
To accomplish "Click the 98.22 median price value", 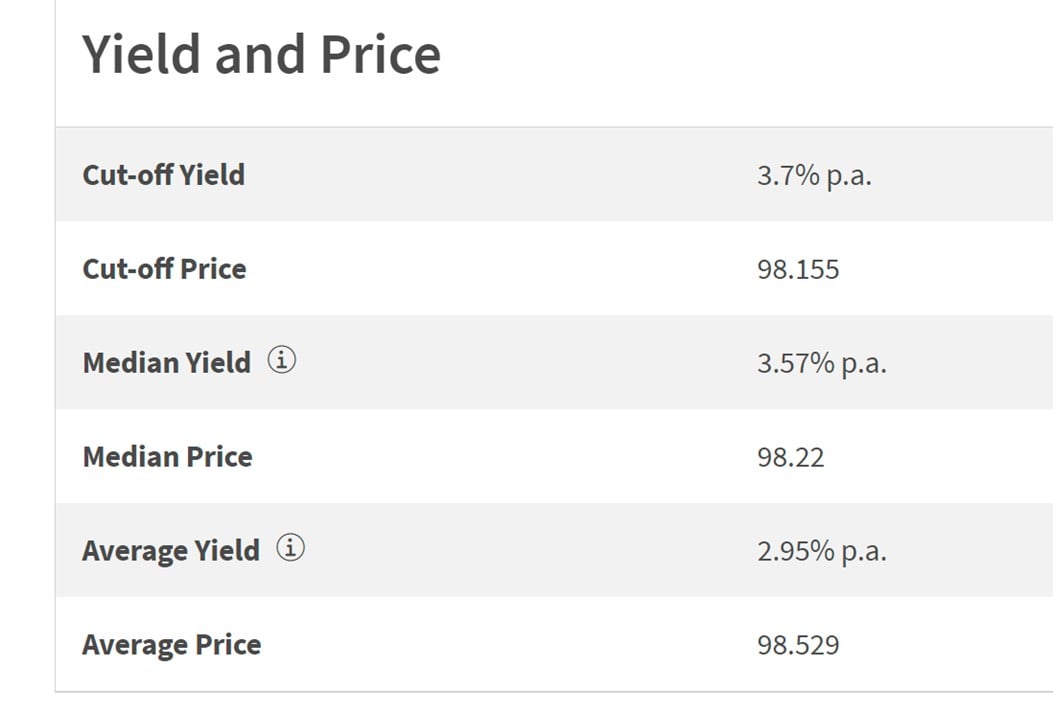I will pyautogui.click(x=790, y=457).
